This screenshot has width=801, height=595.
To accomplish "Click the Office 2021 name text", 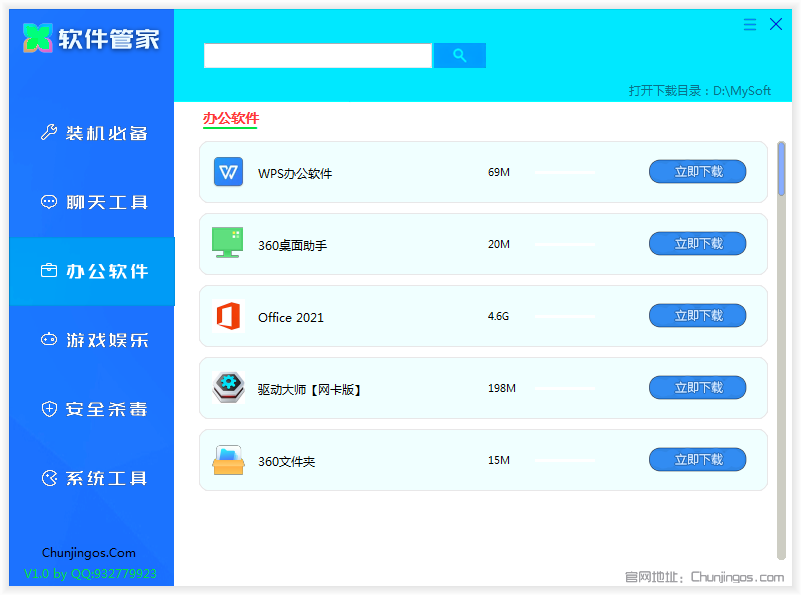I will coord(291,318).
